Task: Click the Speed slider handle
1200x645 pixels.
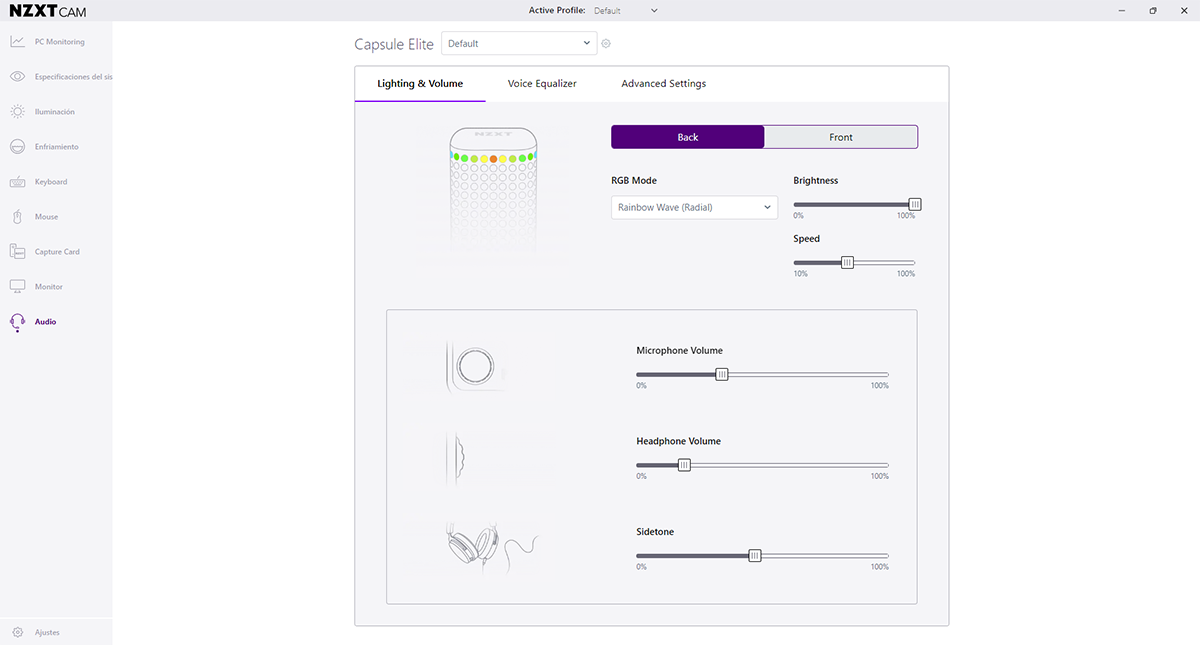Action: click(x=848, y=263)
